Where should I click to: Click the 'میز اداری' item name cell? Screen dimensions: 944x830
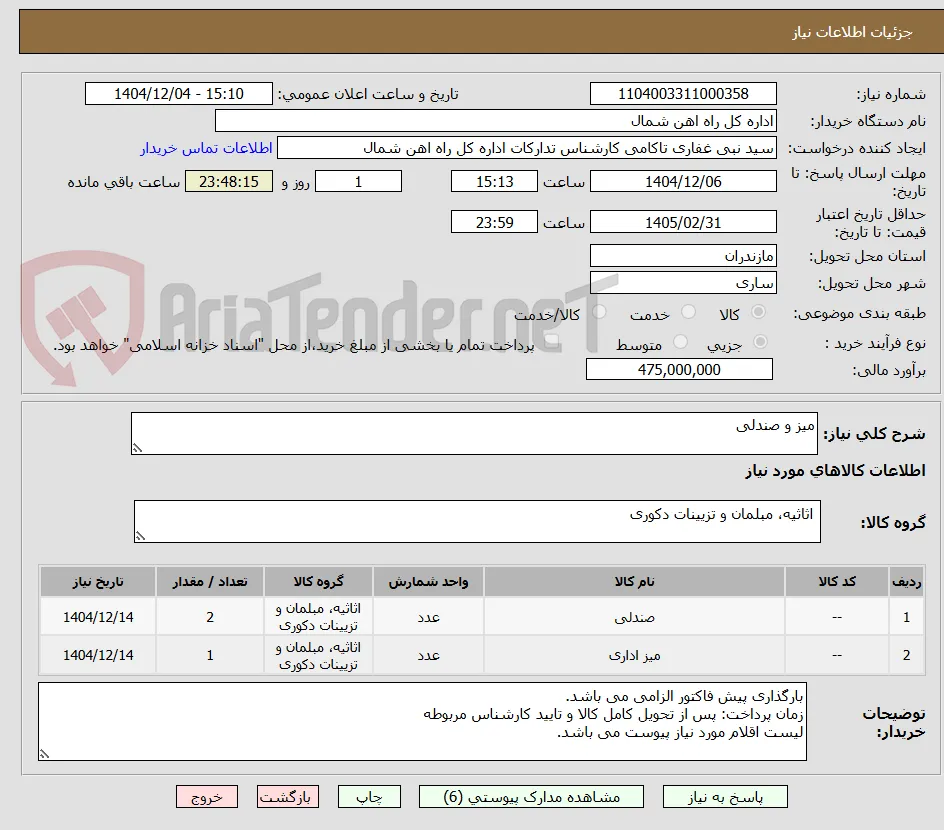pos(635,655)
